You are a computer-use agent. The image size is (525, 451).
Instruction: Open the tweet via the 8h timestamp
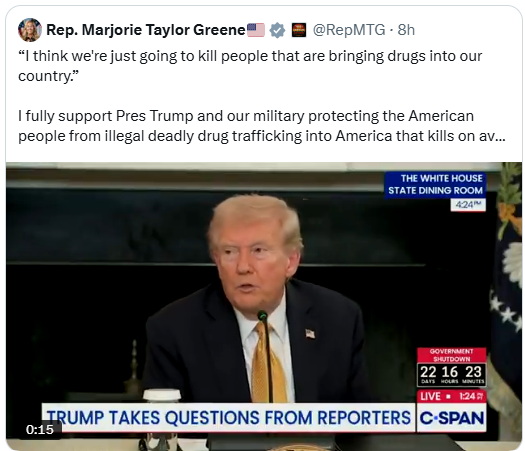pyautogui.click(x=406, y=30)
